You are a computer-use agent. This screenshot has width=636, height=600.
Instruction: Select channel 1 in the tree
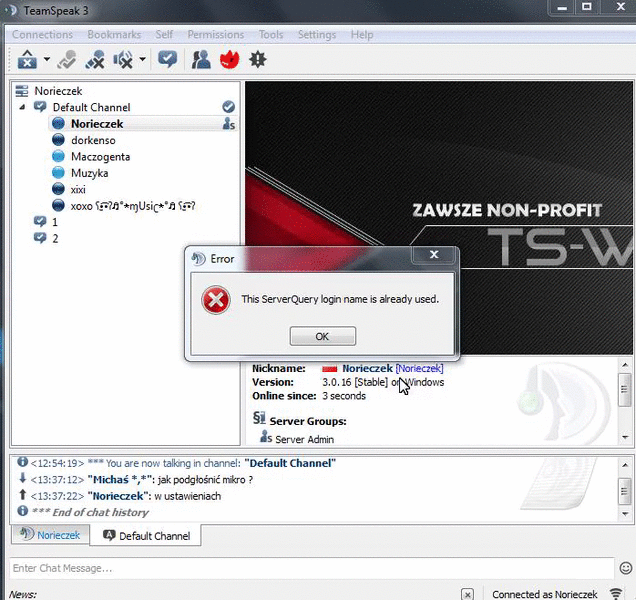coord(55,222)
